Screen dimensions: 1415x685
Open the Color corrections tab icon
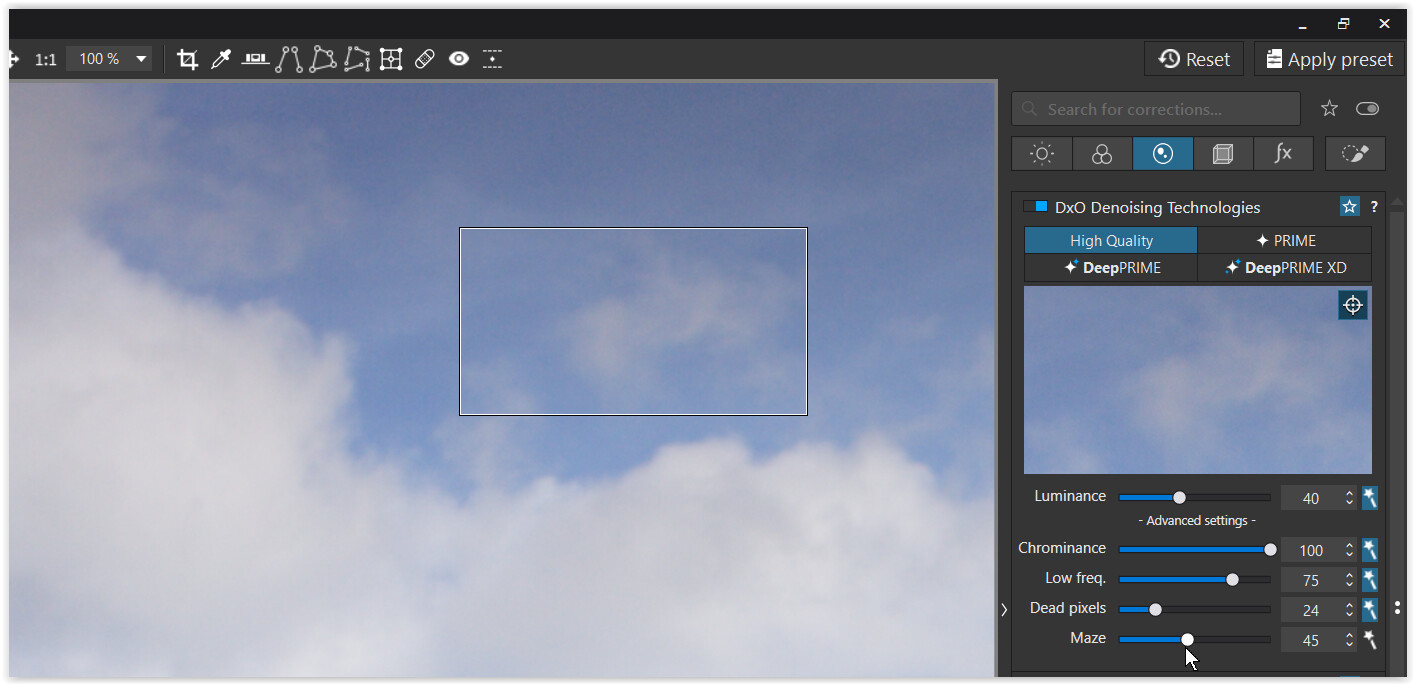[x=1102, y=154]
